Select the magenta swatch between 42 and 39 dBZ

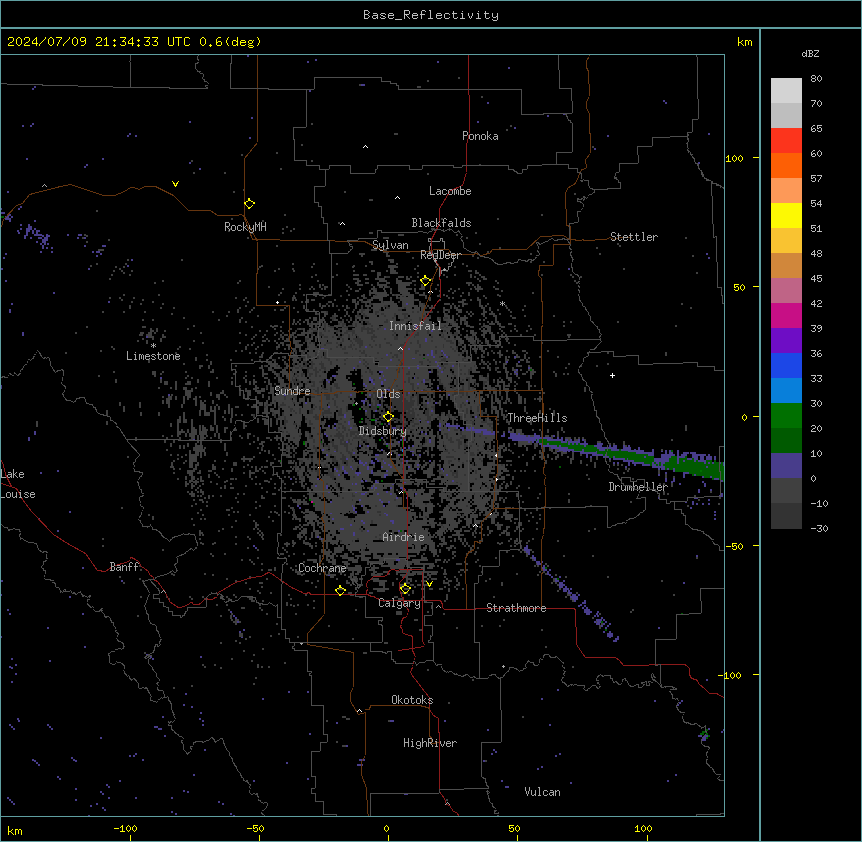click(x=786, y=315)
